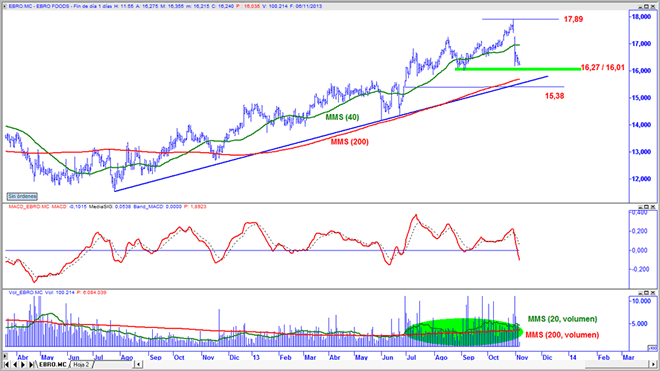The image size is (660, 371).
Task: Click the horizontal scrollbar right arrow
Action: pos(653,365)
